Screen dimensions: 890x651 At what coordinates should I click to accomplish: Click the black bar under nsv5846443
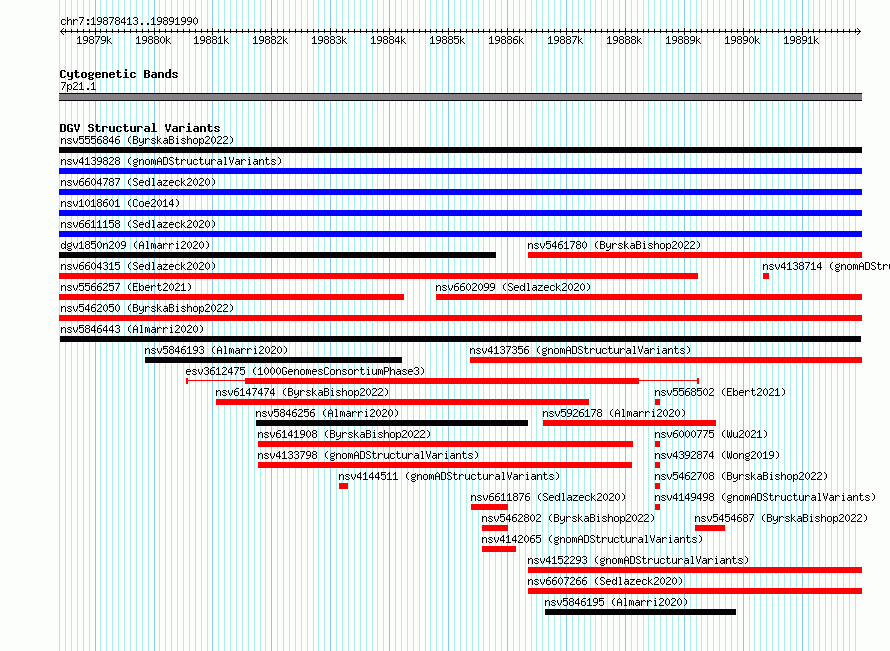(x=460, y=339)
